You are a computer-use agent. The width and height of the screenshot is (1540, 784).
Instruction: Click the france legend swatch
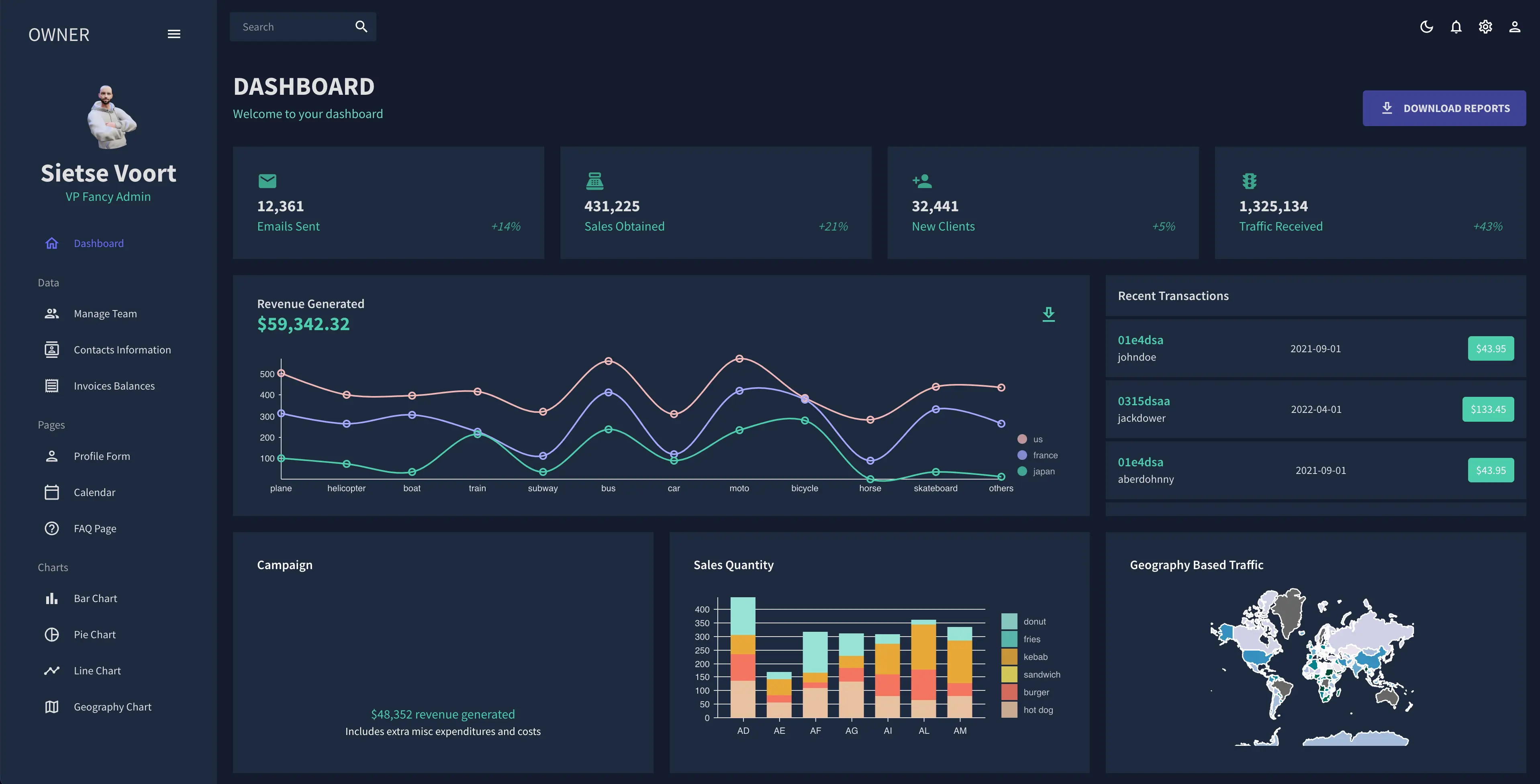coord(1022,455)
